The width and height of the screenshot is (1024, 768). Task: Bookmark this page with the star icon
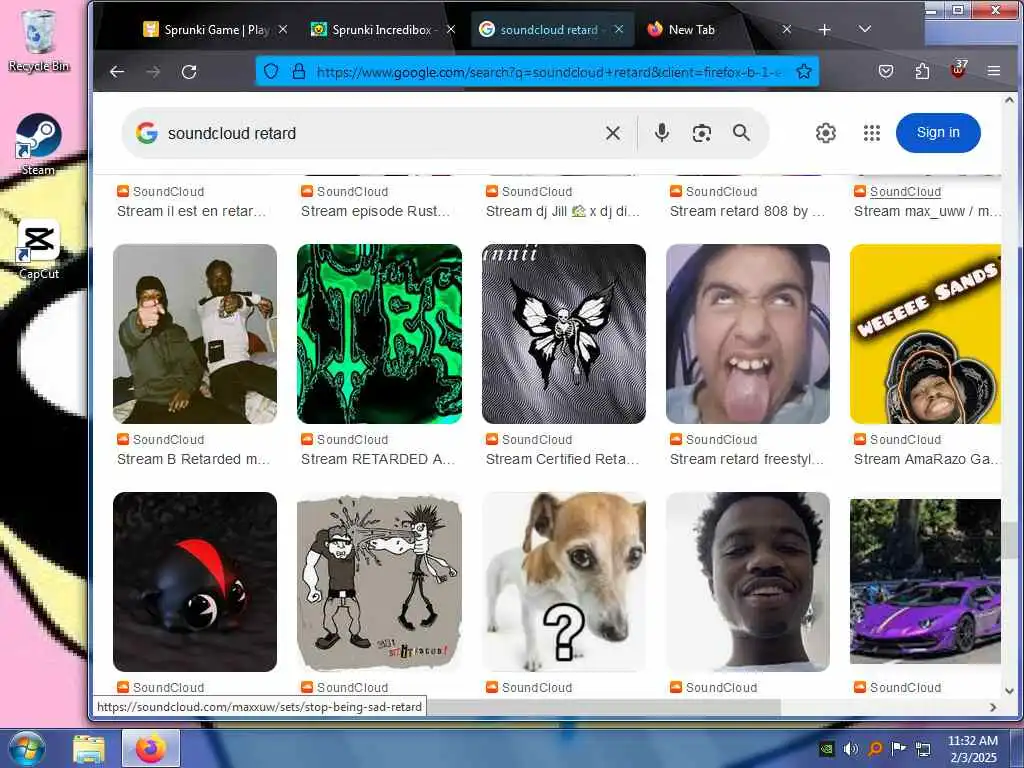pos(804,71)
